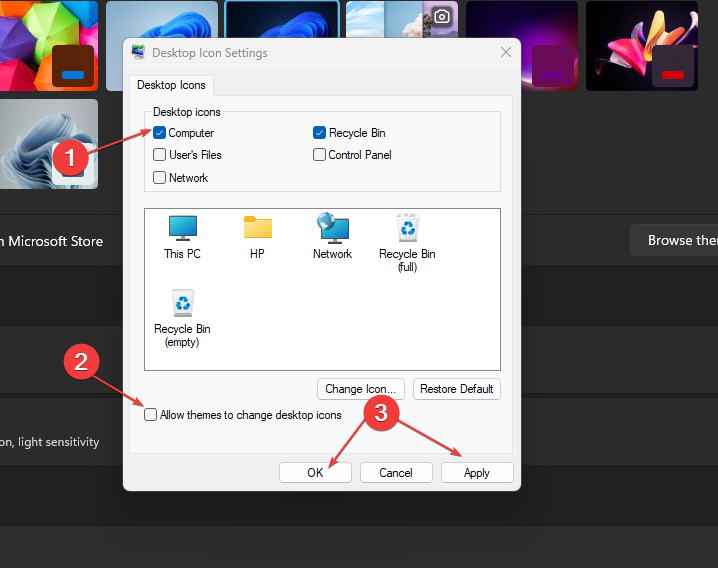
Task: Confirm with the OK button
Action: coord(315,472)
